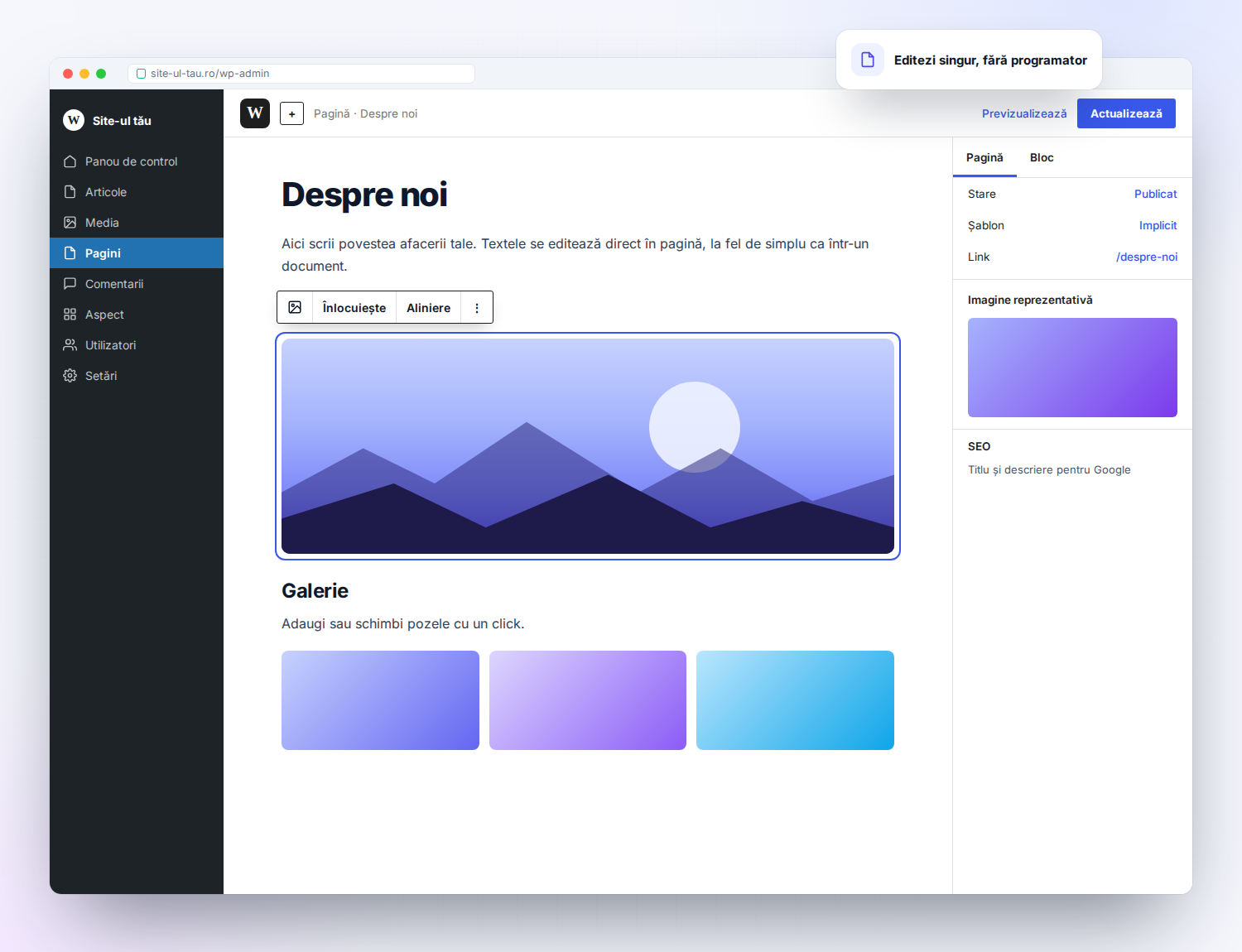Click the /despre-noi link value
This screenshot has height=952, width=1242.
click(1147, 257)
